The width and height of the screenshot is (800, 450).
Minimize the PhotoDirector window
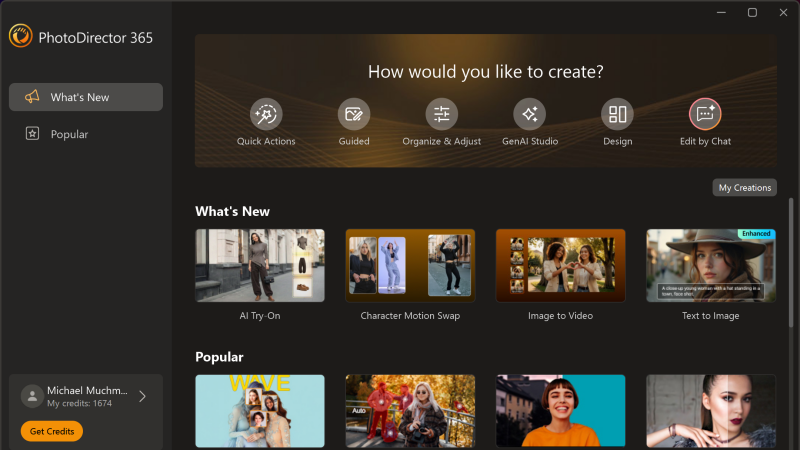pos(721,12)
